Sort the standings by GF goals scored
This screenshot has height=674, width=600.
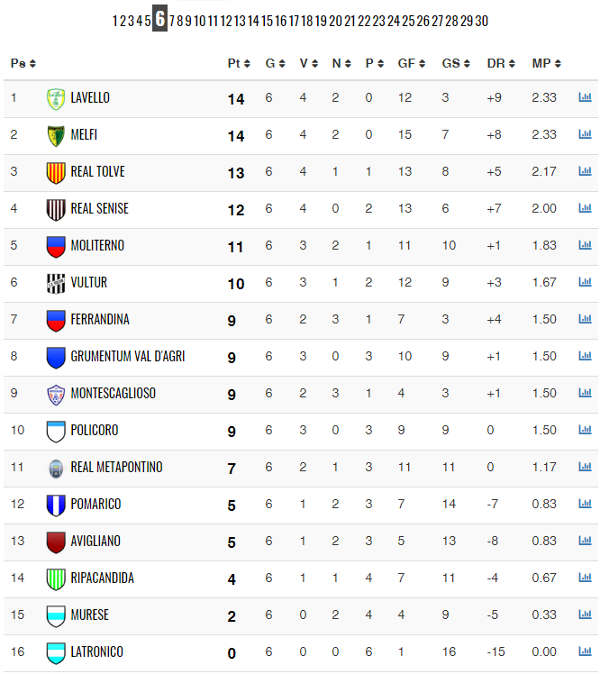point(411,64)
